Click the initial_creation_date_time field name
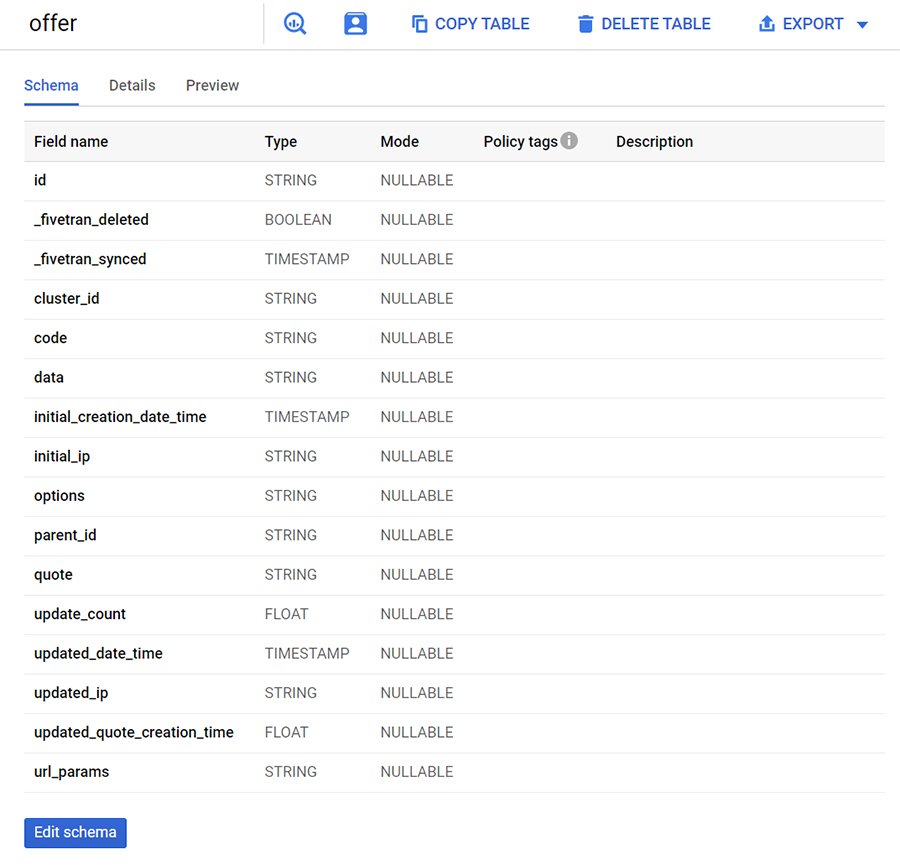The width and height of the screenshot is (900, 865). click(x=120, y=417)
